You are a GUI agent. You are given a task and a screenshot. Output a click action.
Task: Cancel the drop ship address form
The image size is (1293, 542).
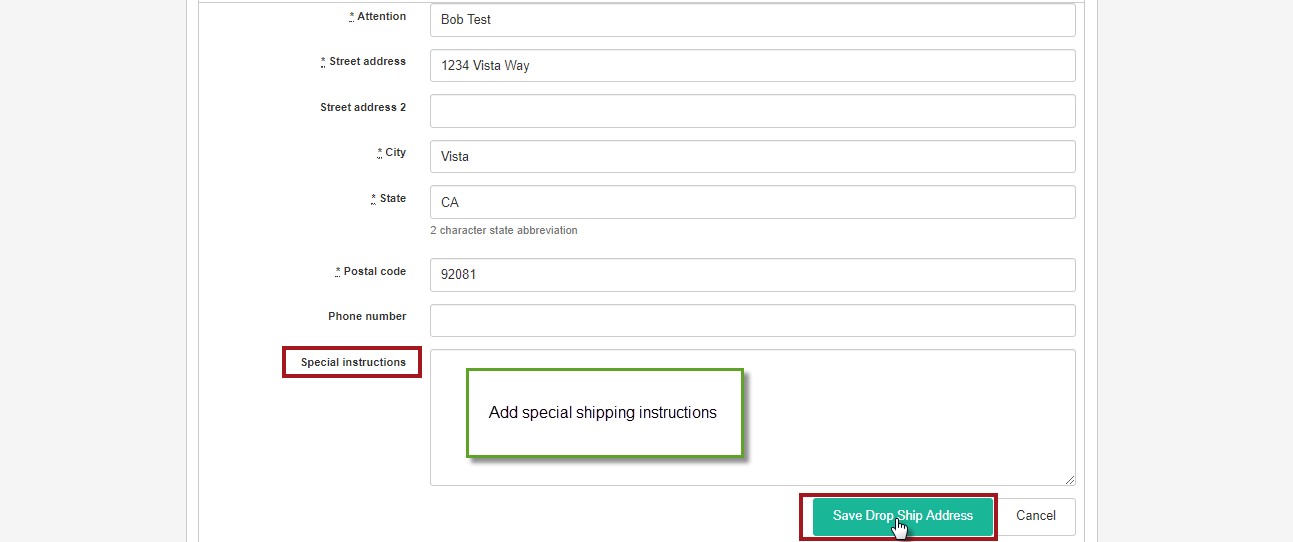tap(1035, 516)
